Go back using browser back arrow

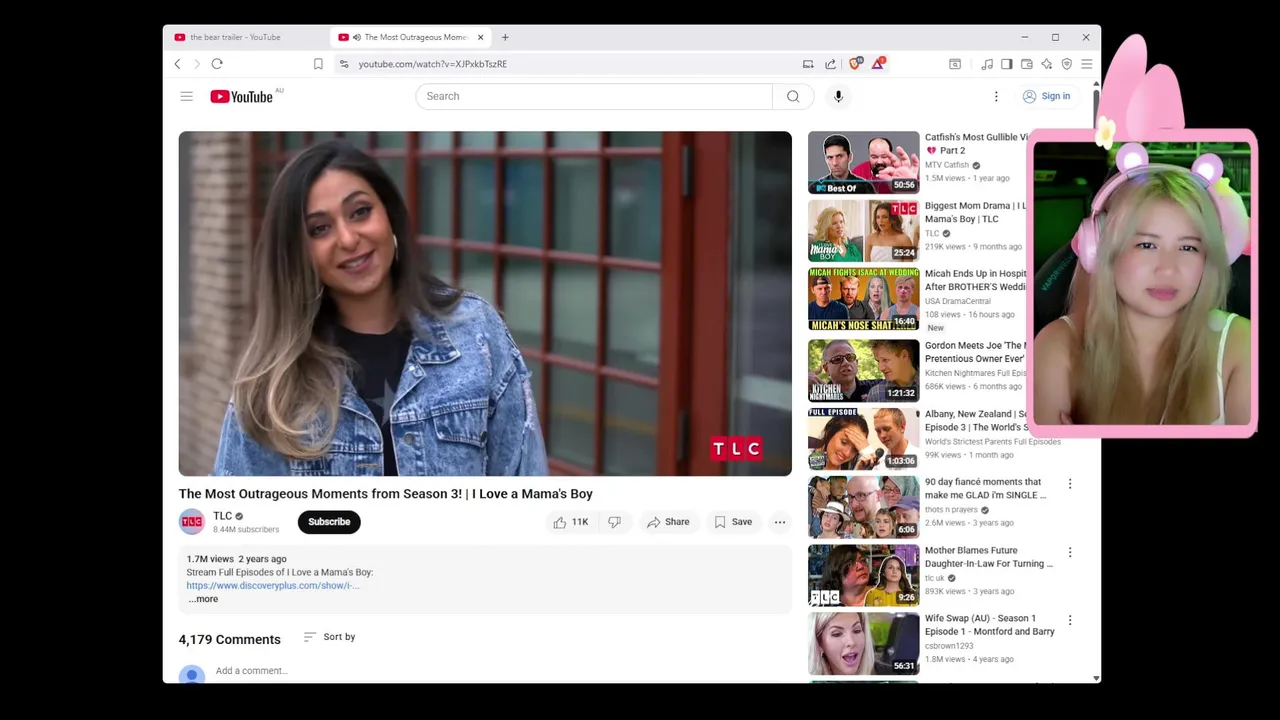178,64
